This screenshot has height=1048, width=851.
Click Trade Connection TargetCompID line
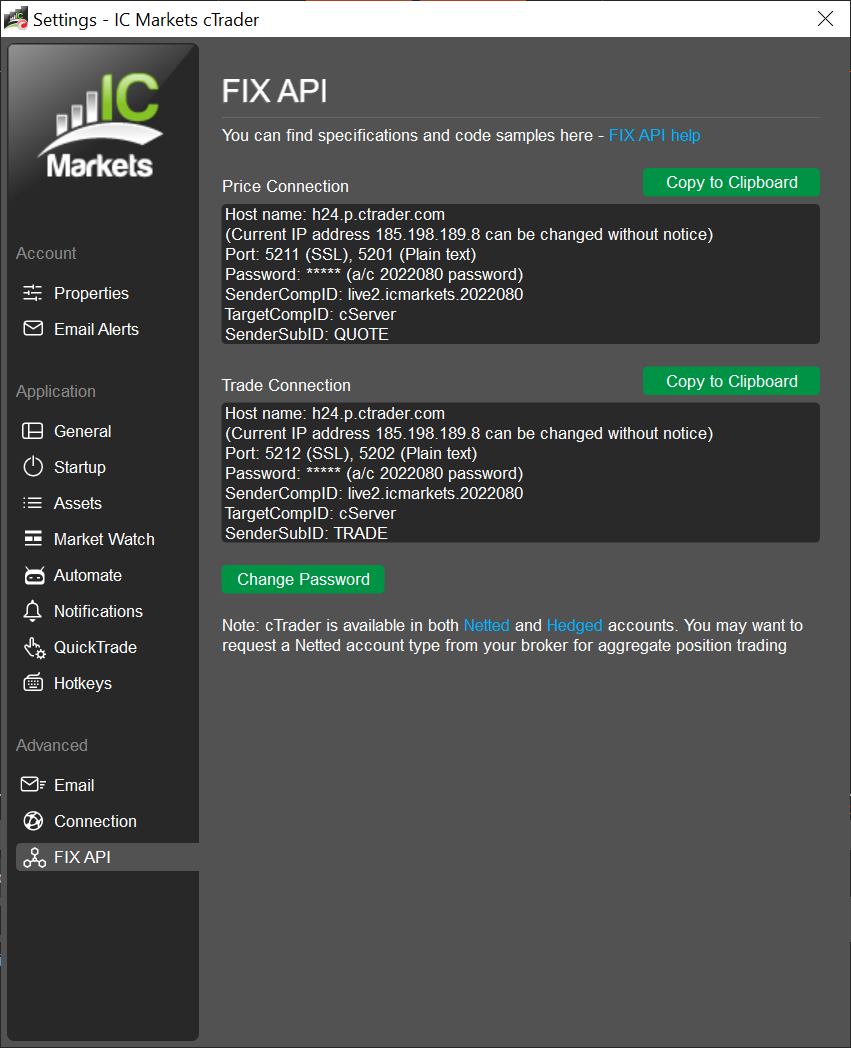click(x=311, y=513)
